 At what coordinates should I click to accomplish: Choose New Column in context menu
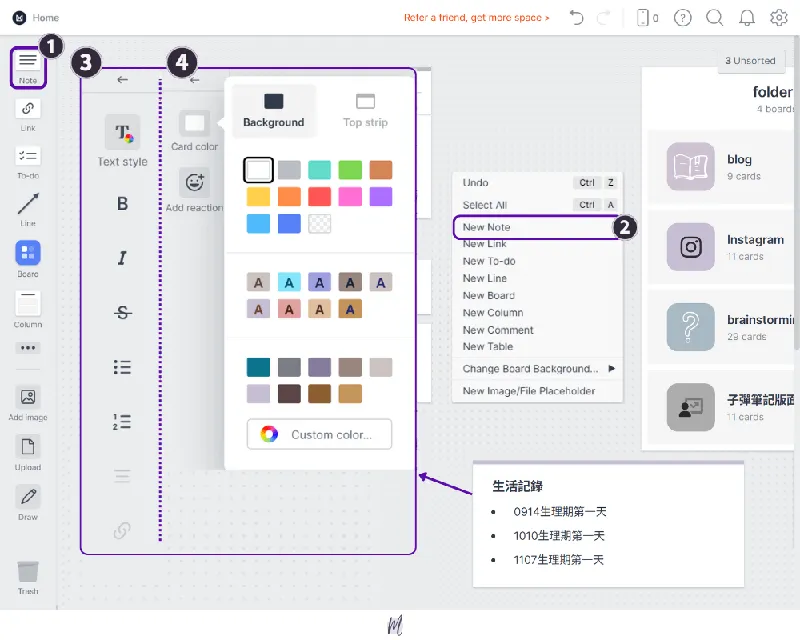[x=538, y=312]
